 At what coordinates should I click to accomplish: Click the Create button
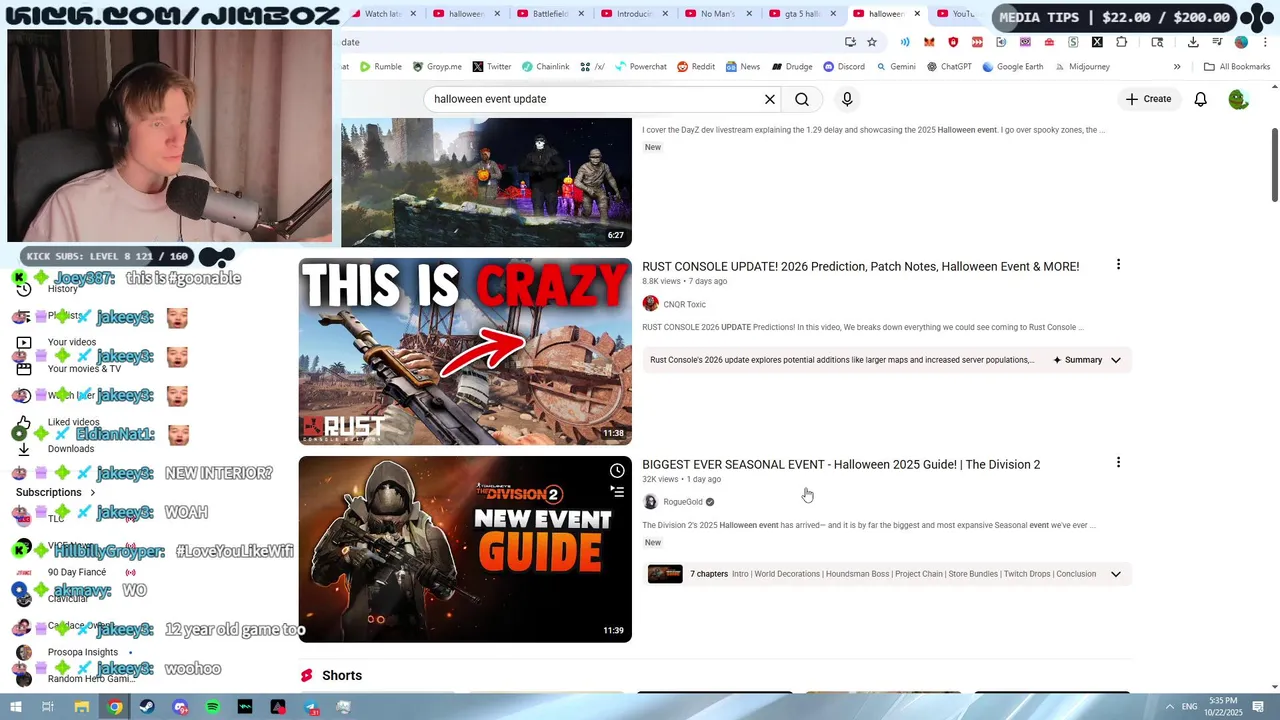1148,99
